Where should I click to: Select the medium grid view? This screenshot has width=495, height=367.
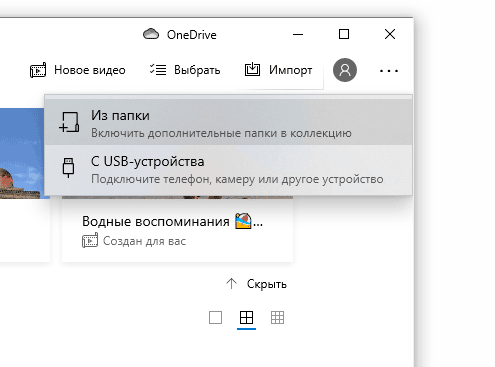pyautogui.click(x=246, y=318)
